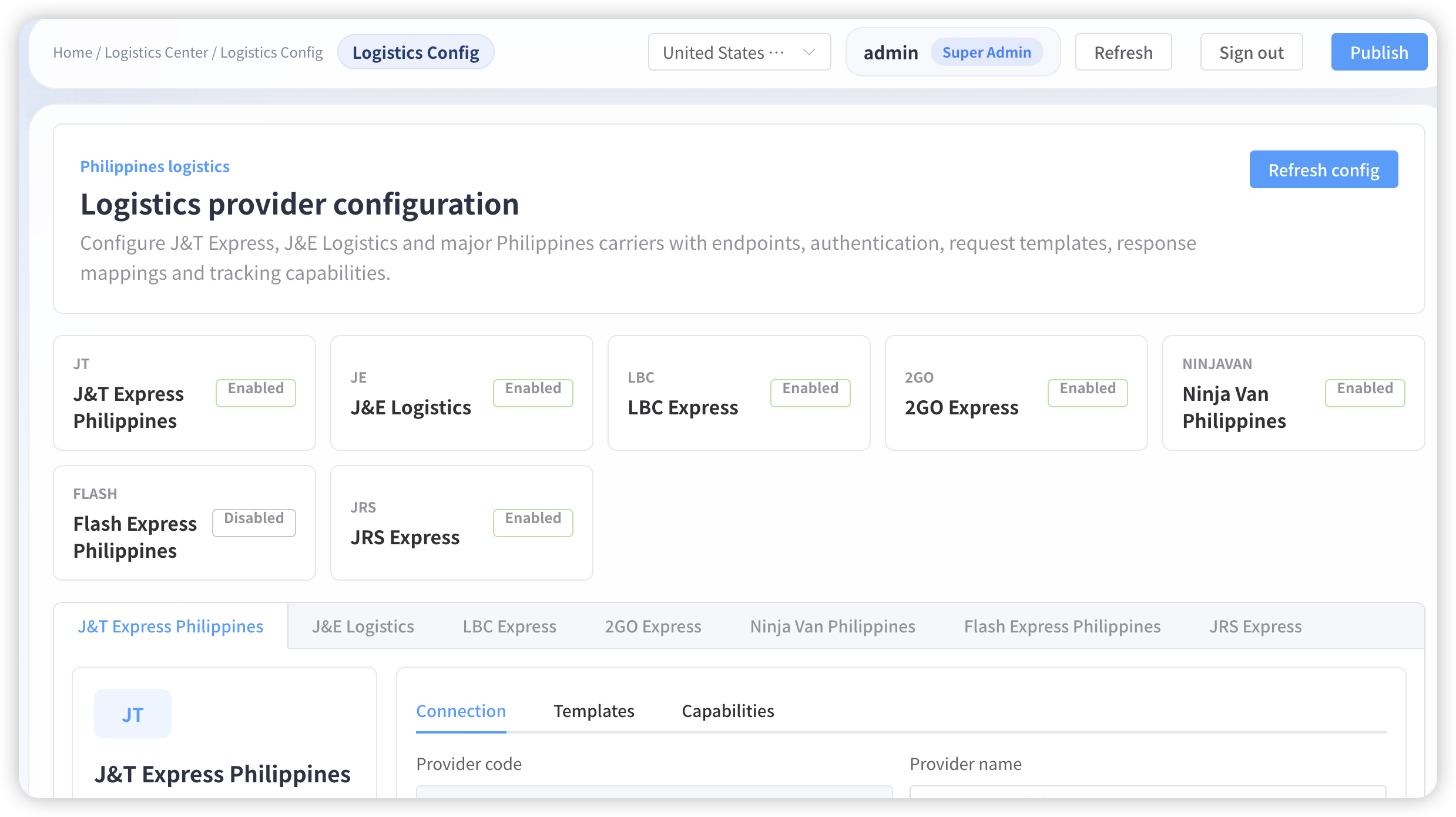Click the Provider code field label
This screenshot has height=817, width=1456.
(x=469, y=764)
